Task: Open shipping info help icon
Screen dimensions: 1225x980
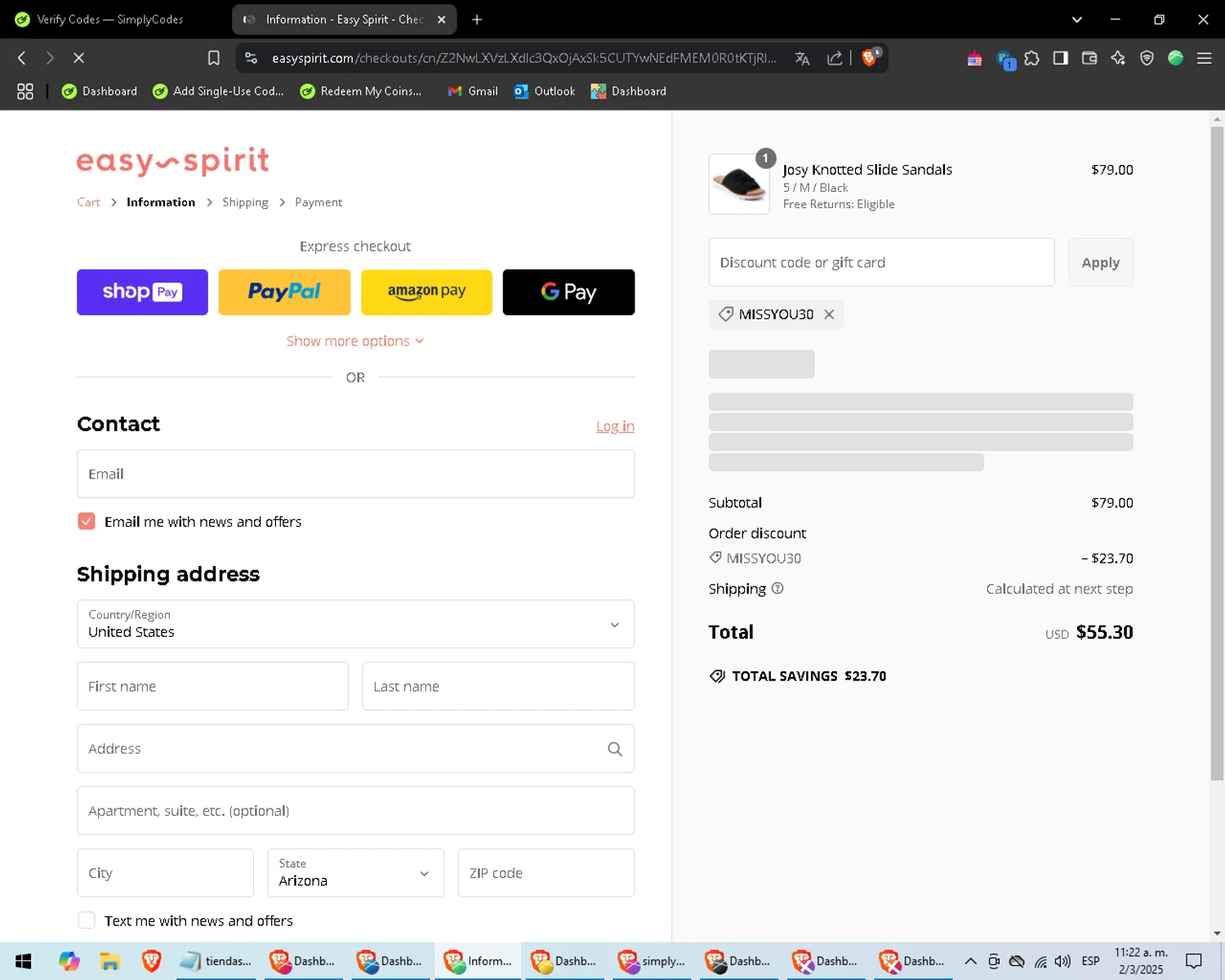Action: coord(777,588)
